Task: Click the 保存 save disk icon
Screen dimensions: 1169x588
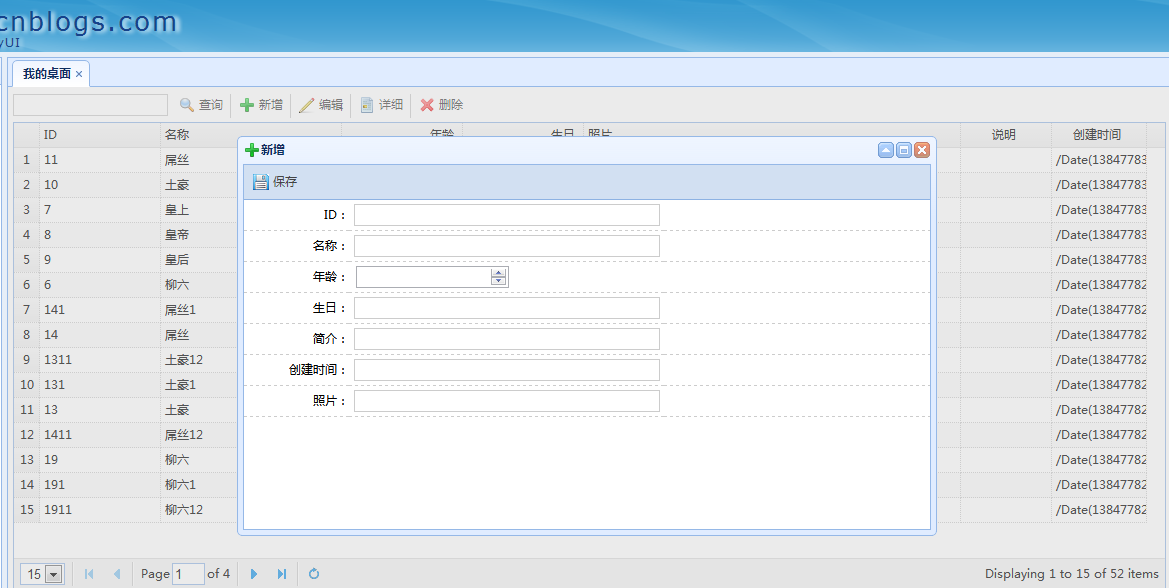Action: [262, 181]
